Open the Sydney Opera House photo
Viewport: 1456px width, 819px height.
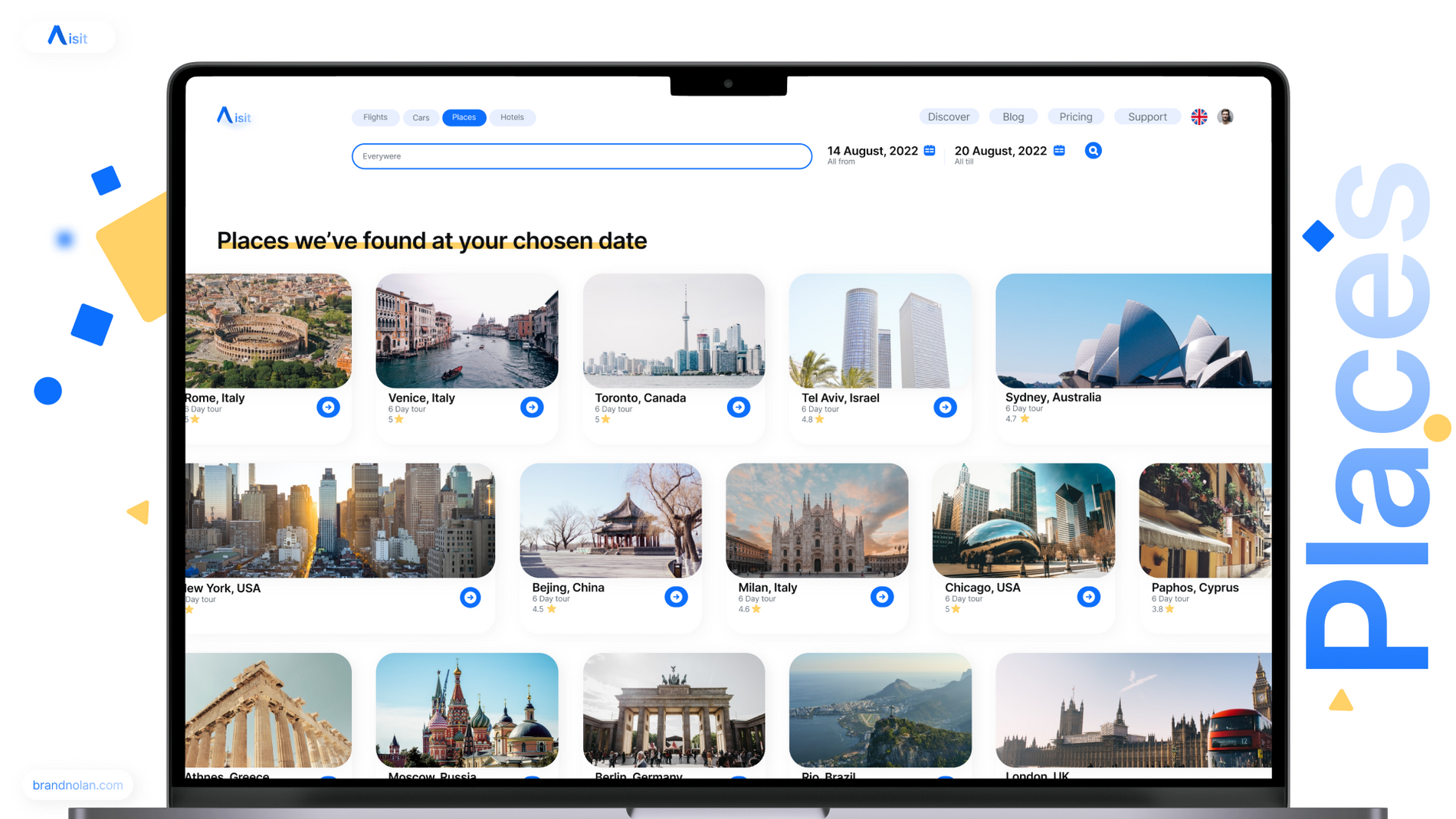[x=1133, y=330]
